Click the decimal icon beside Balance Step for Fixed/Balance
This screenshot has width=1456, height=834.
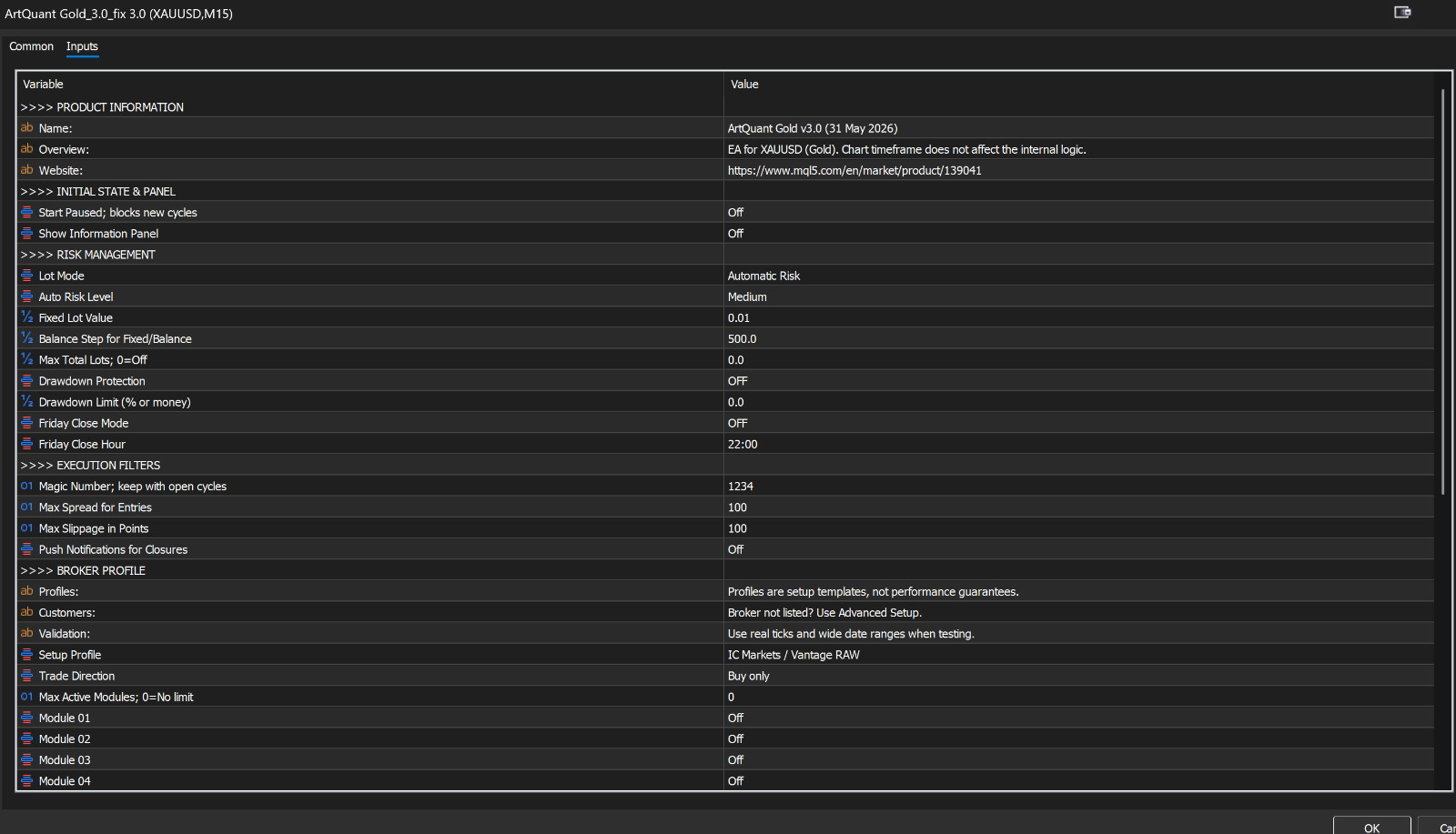(x=26, y=338)
